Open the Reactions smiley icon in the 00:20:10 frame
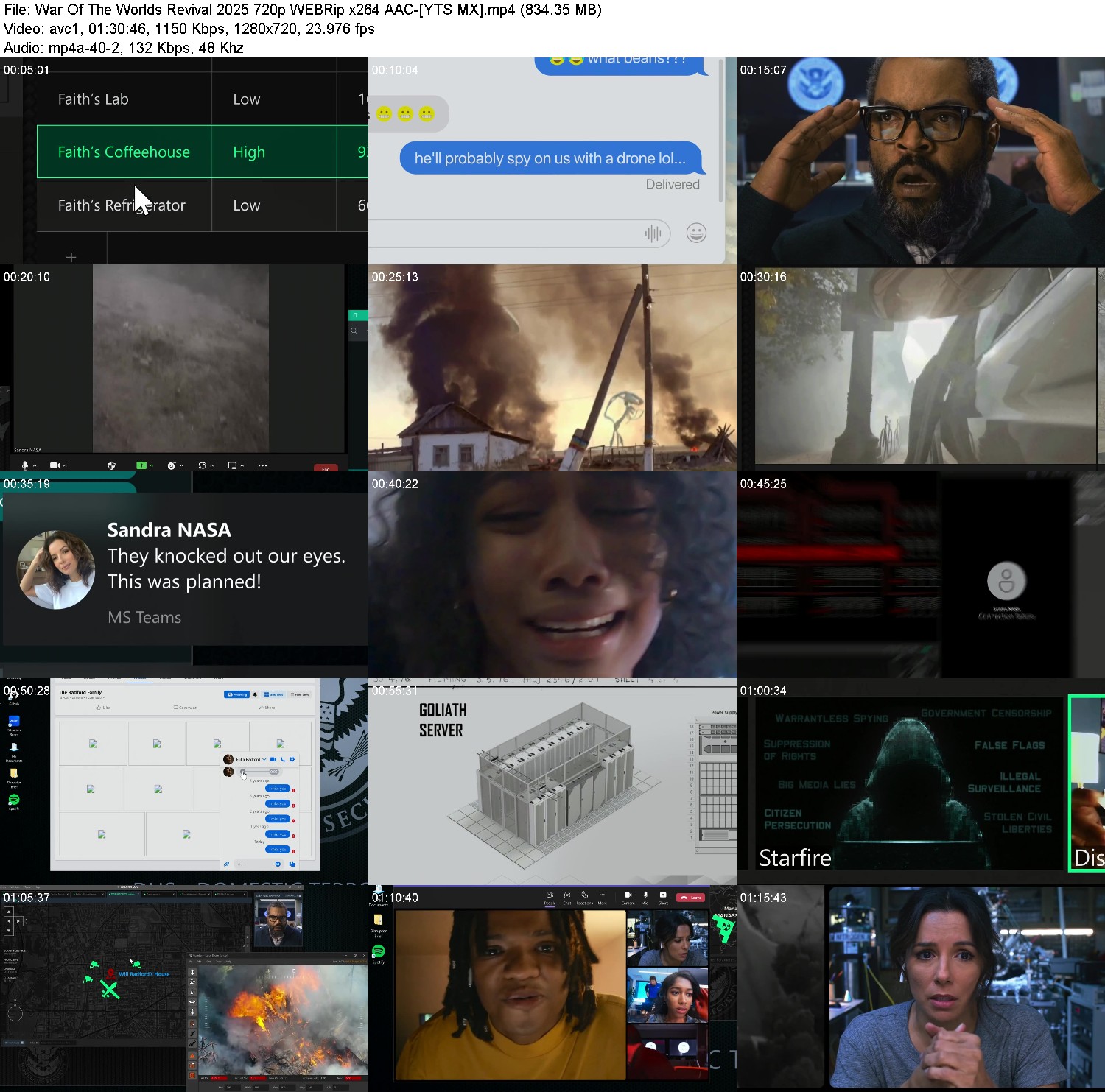This screenshot has height=1092, width=1105. pyautogui.click(x=172, y=465)
